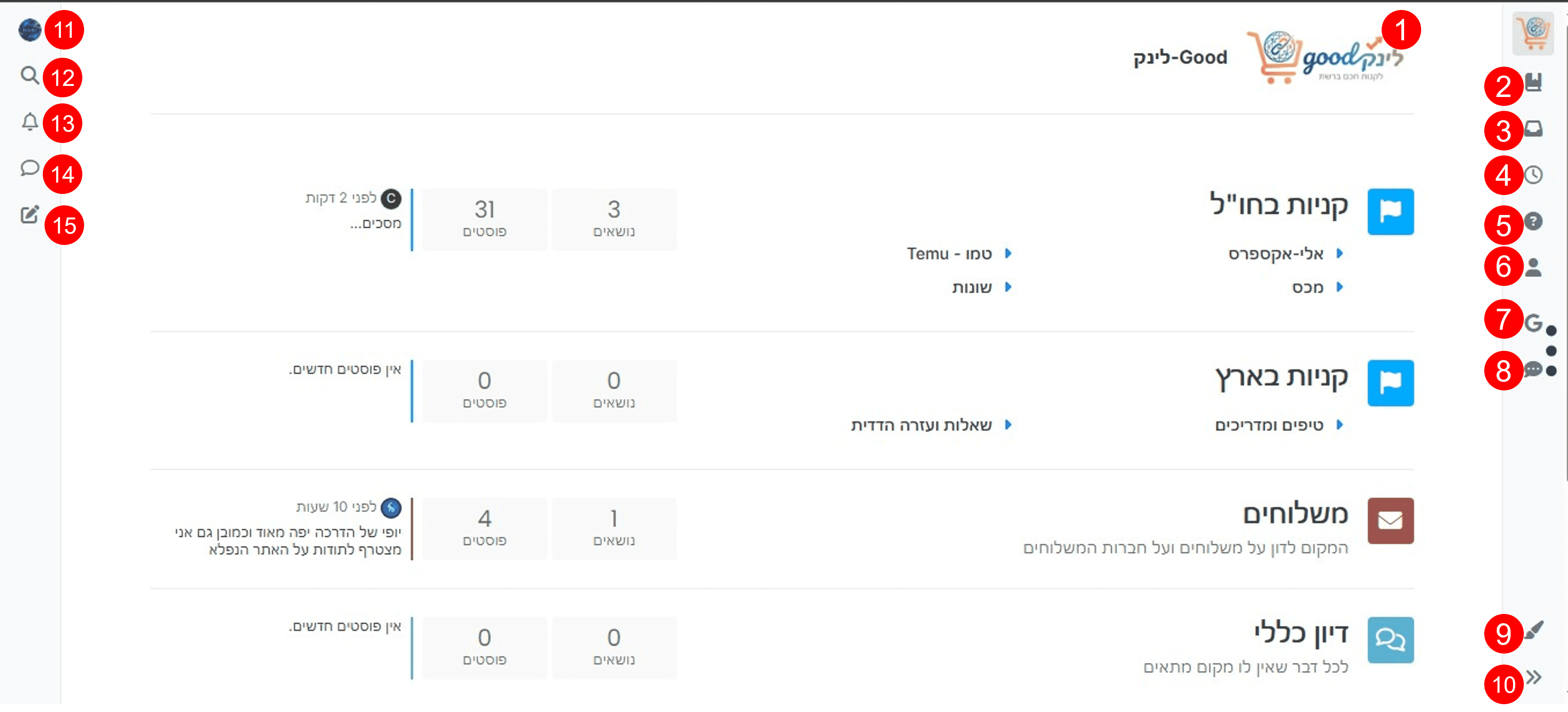Click the filled comment-dots icon in right sidebar
This screenshot has width=1568, height=712.
pyautogui.click(x=1533, y=369)
